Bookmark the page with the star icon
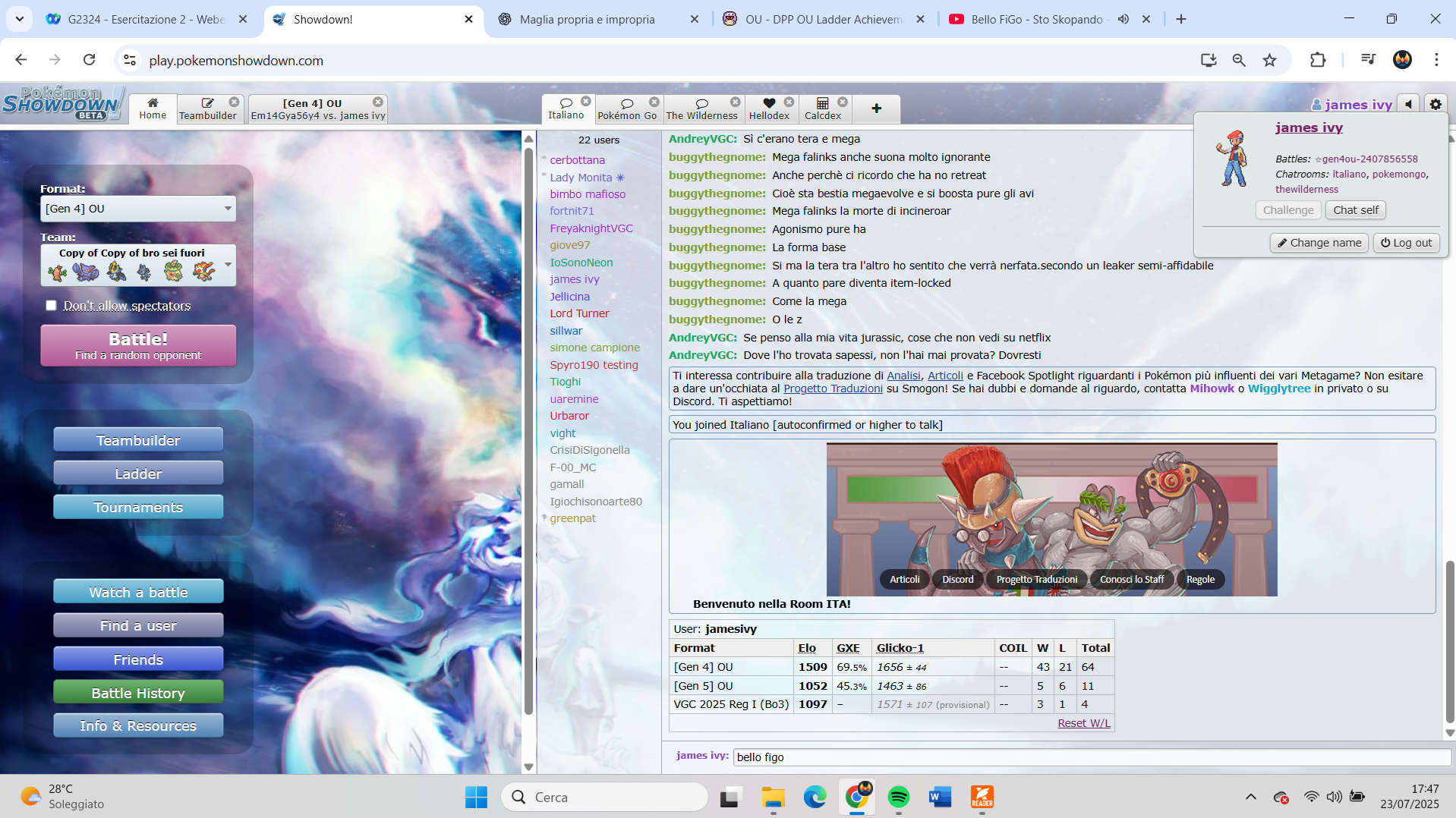Viewport: 1456px width, 818px height. point(1269,61)
